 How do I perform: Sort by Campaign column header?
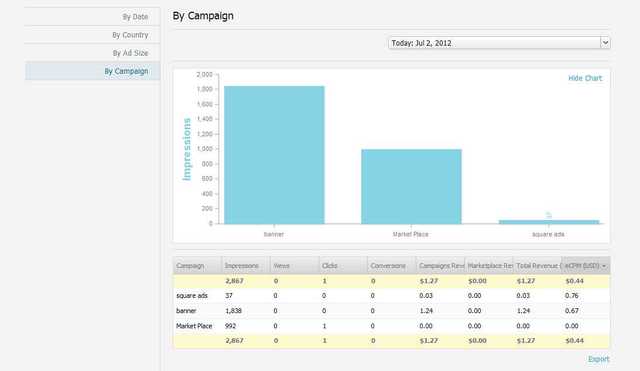click(x=198, y=266)
